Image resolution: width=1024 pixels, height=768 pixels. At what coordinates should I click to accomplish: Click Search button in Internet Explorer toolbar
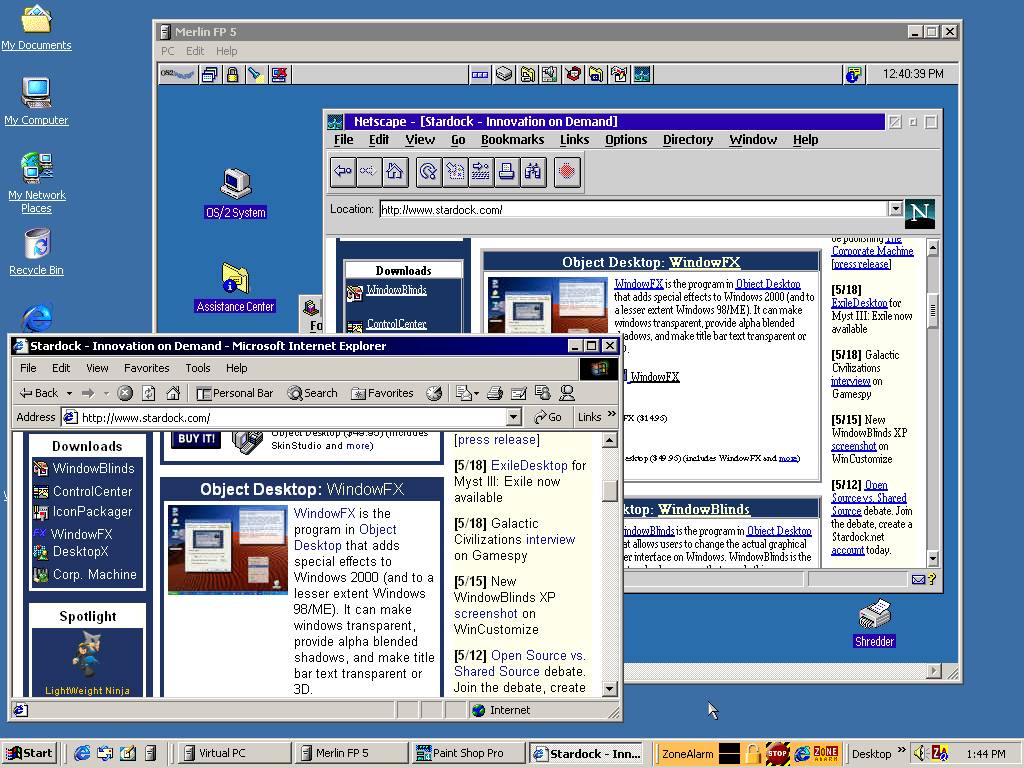(x=313, y=393)
